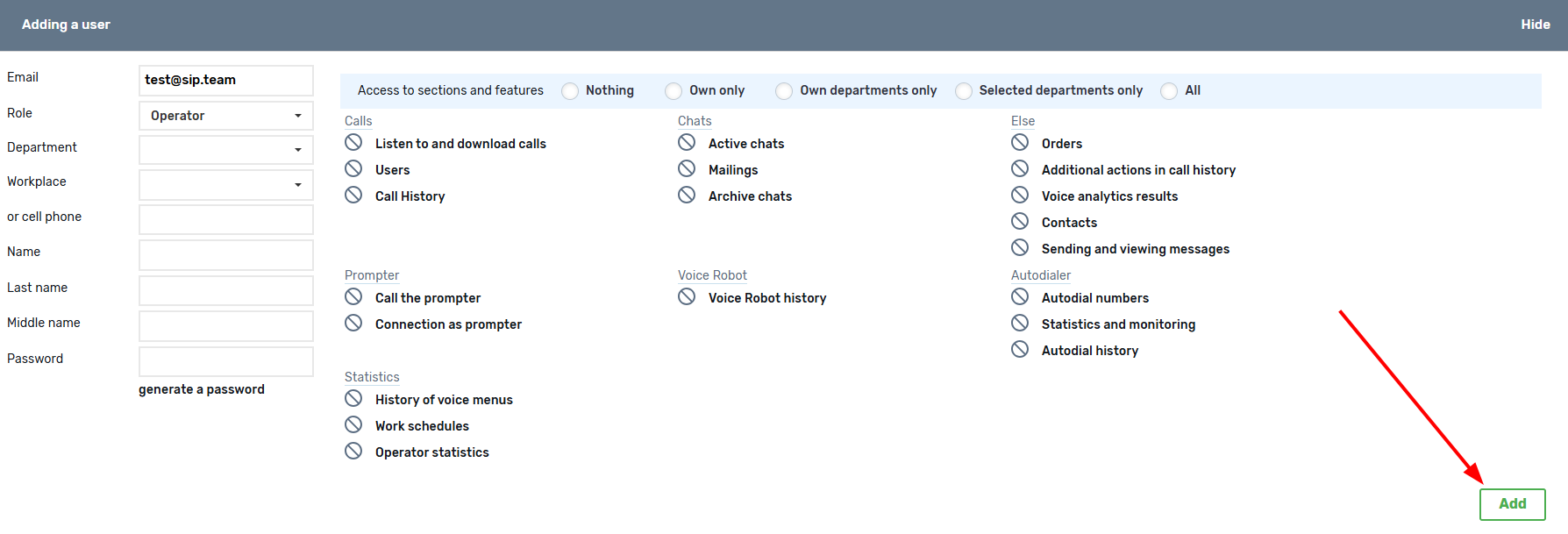This screenshot has height=534, width=1568.
Task: Focus the Password text field
Action: [x=226, y=361]
